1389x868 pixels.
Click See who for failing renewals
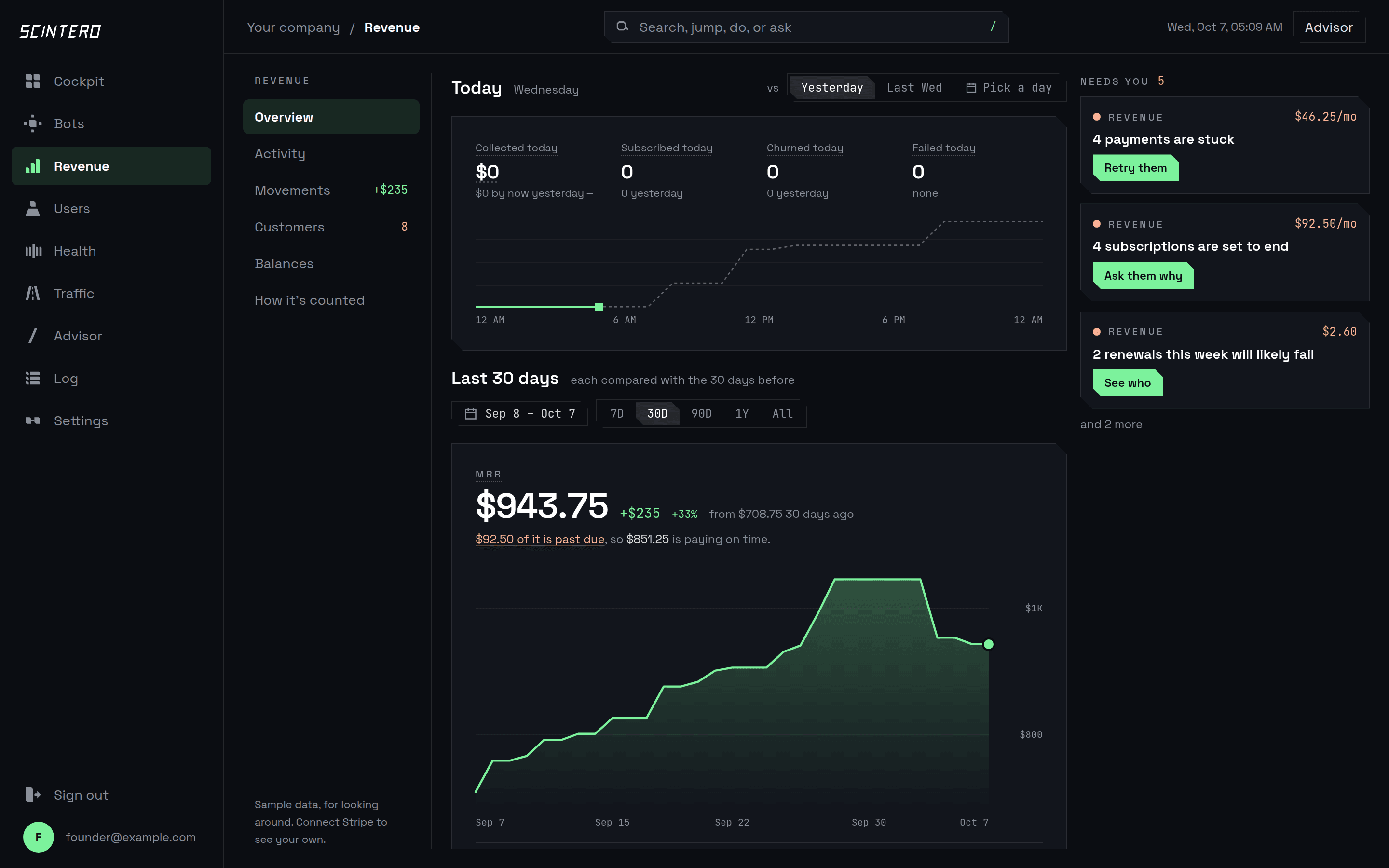[1127, 383]
